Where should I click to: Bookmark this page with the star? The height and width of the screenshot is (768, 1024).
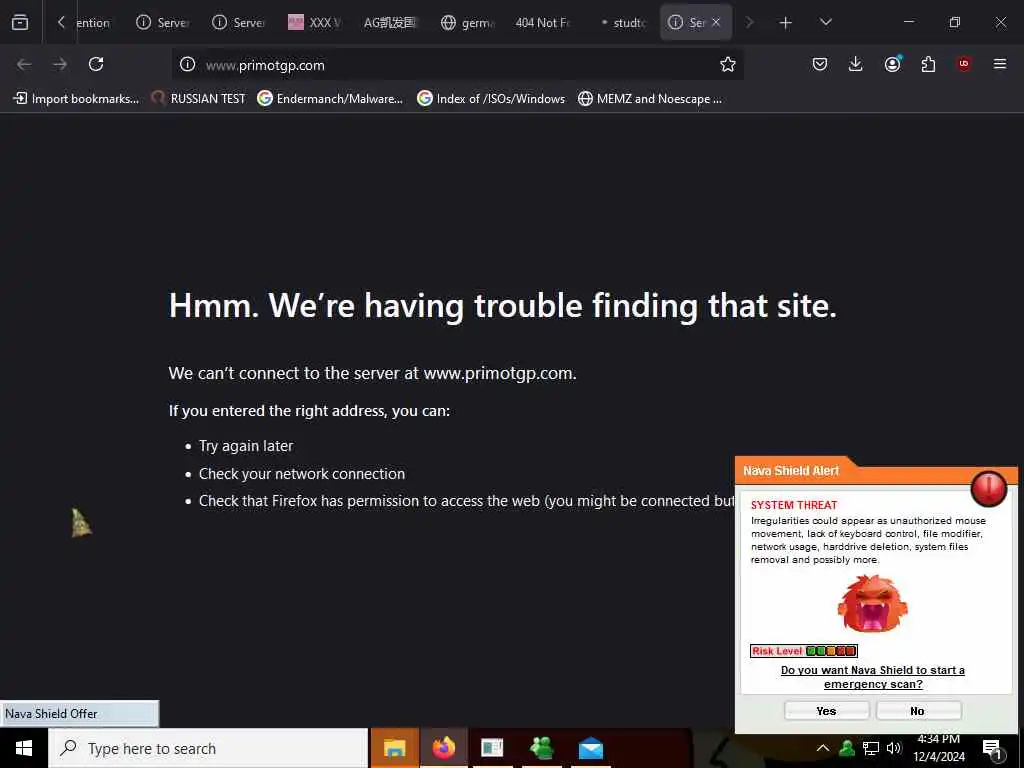point(728,64)
